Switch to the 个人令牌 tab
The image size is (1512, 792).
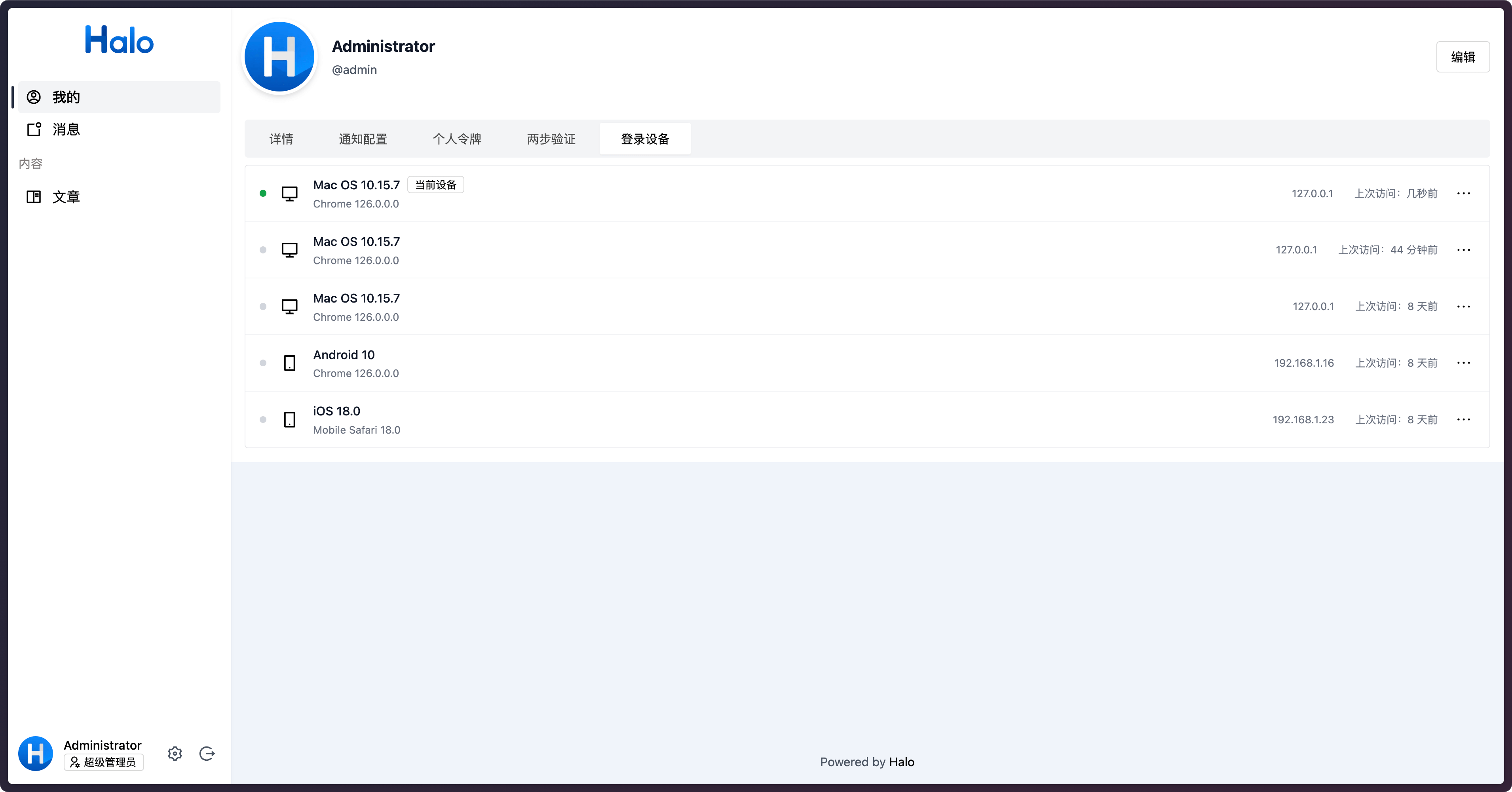point(457,139)
